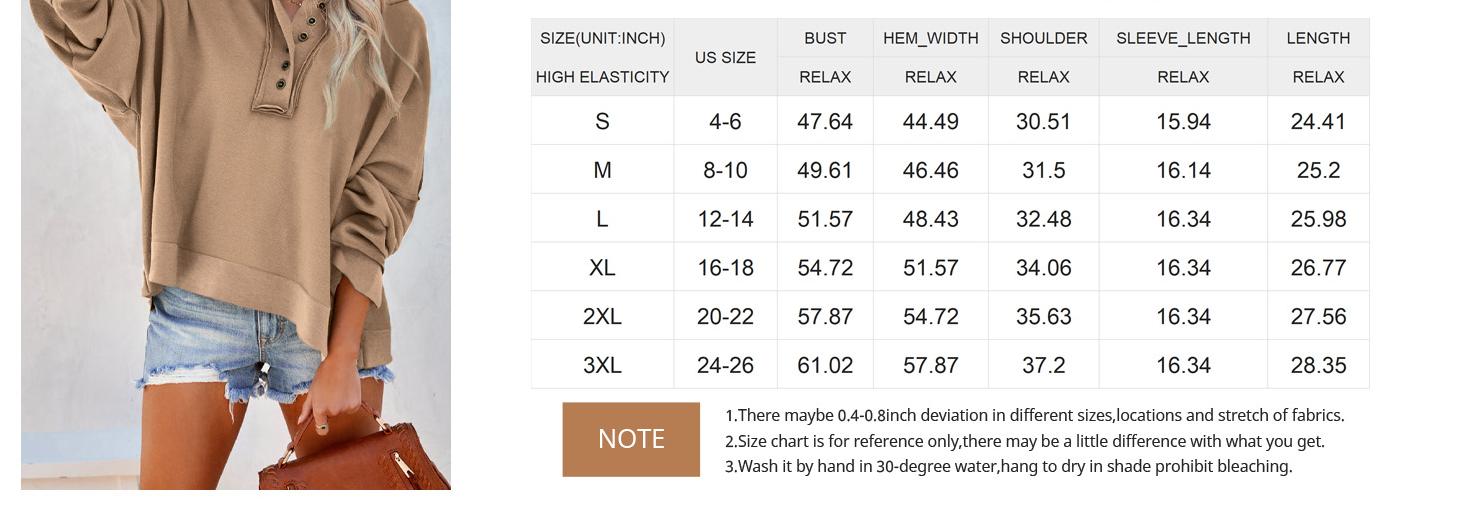This screenshot has height=512, width=1464.
Task: Click the 28.35 length value
Action: [x=1318, y=365]
